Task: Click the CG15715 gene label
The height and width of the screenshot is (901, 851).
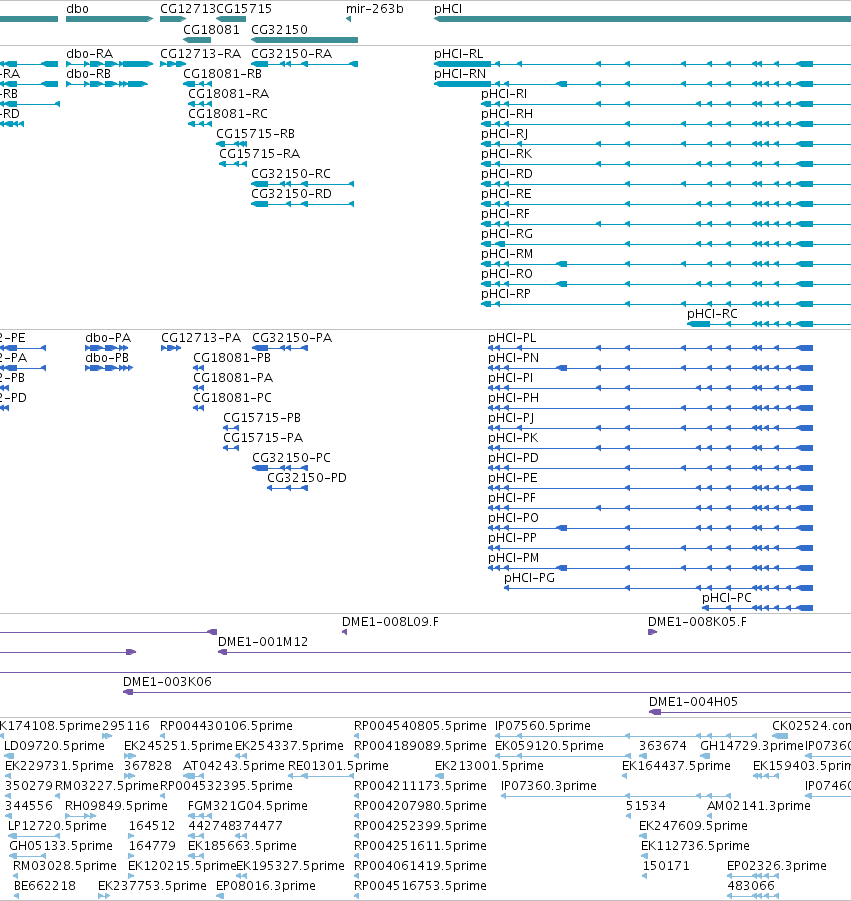Action: 244,9
